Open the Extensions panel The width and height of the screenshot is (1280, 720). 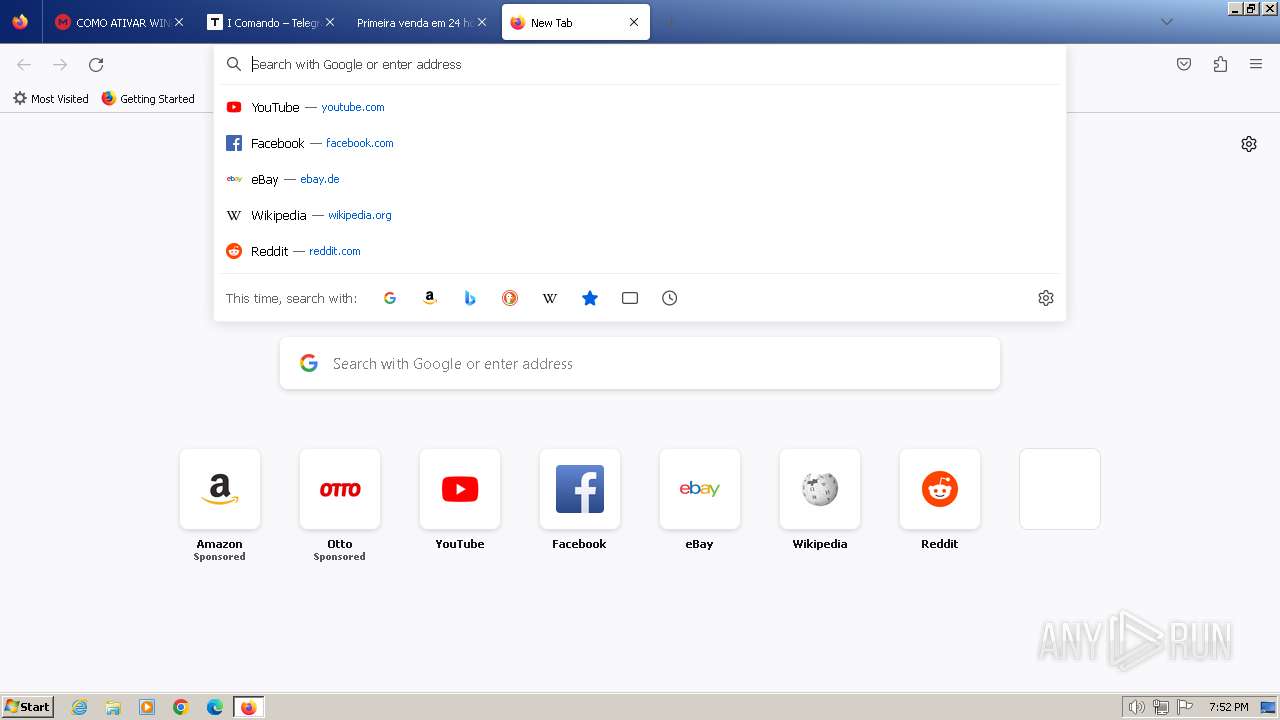tap(1220, 64)
